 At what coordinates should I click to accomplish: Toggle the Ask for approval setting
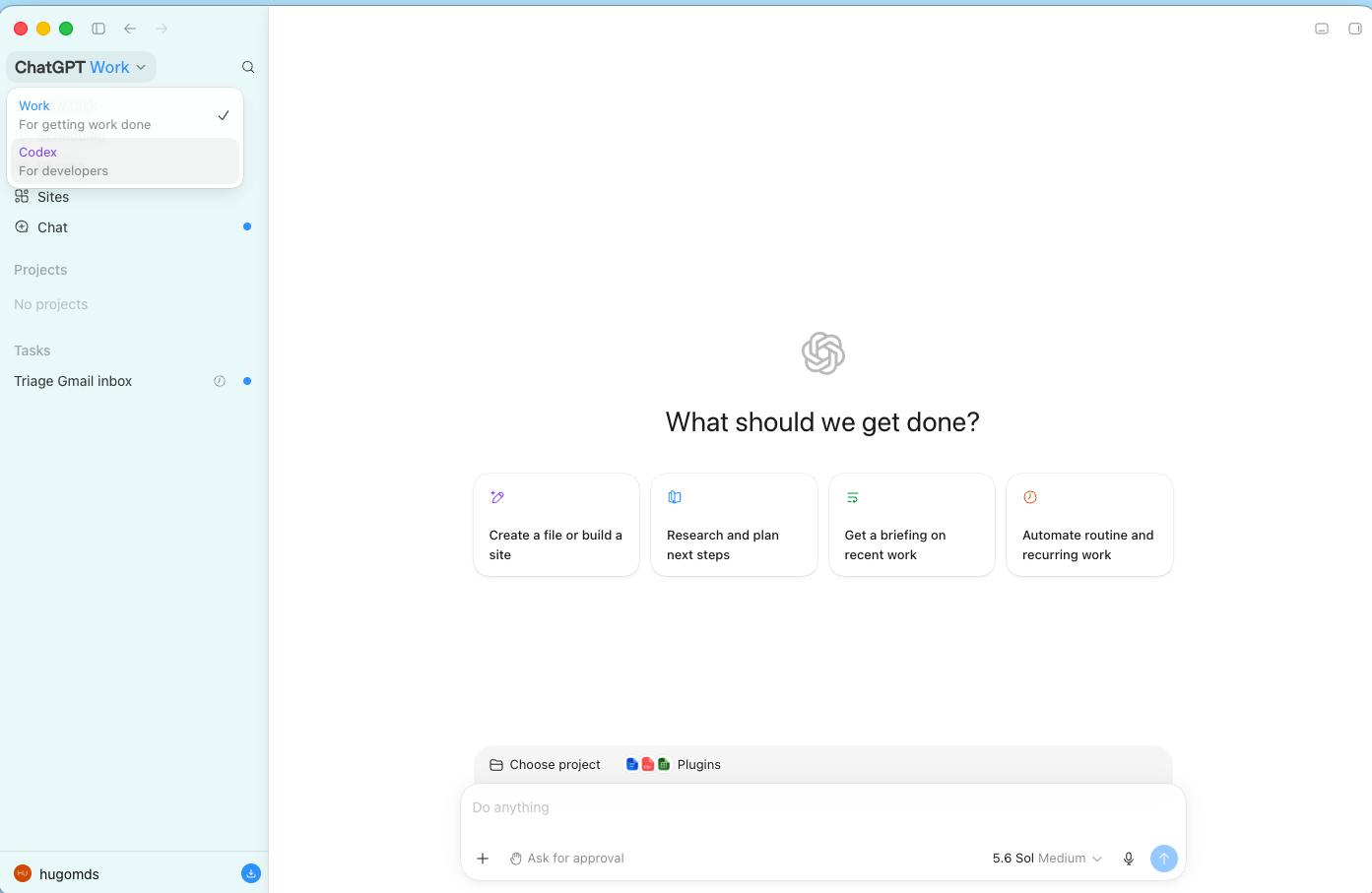(566, 859)
